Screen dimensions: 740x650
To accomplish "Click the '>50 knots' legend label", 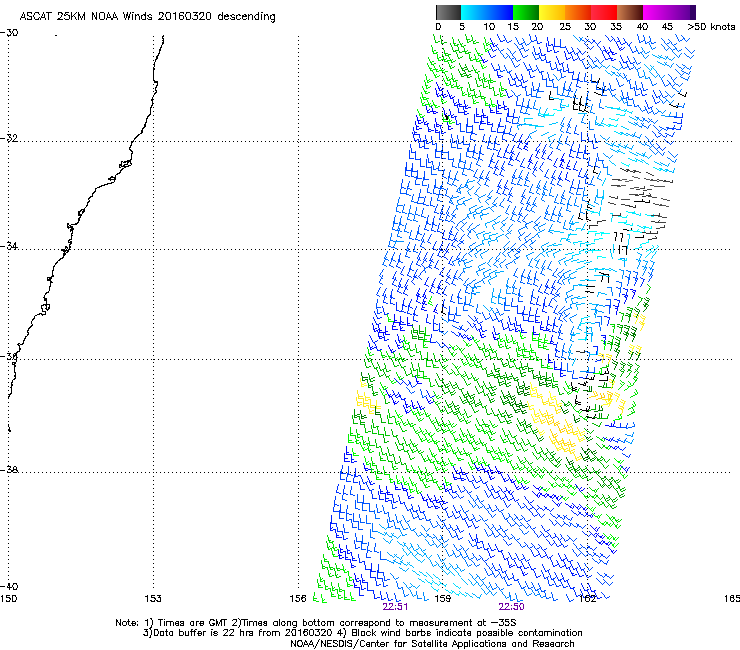I will [711, 27].
